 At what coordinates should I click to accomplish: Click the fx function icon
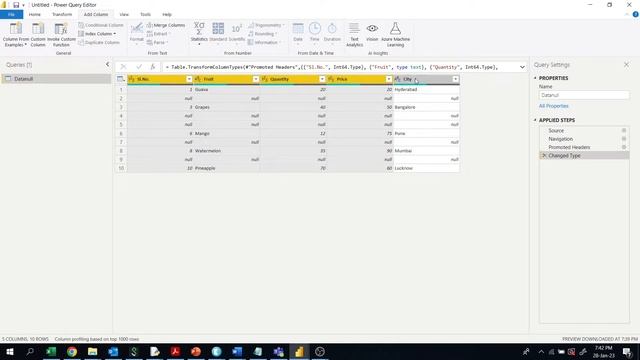pos(153,67)
